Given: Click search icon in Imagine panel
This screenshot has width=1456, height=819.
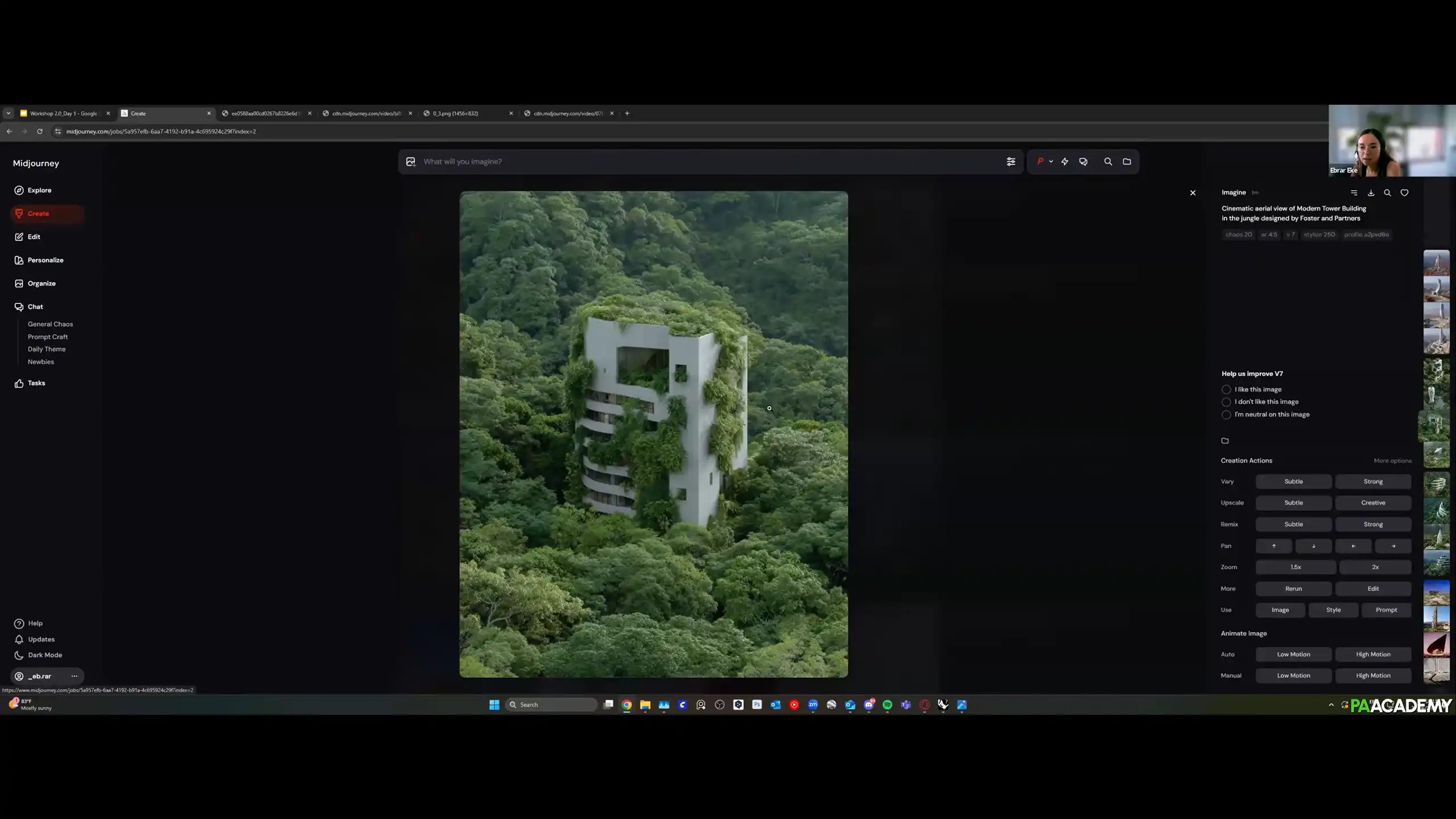Looking at the screenshot, I should coord(1387,193).
